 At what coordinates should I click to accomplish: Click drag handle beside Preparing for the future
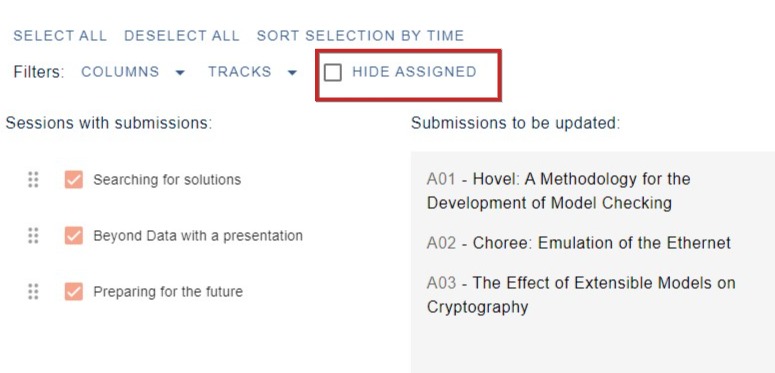(33, 291)
